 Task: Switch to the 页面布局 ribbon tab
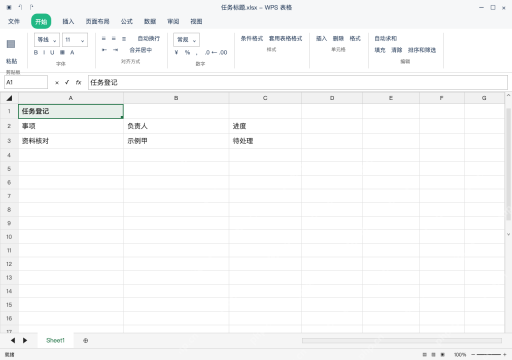97,21
